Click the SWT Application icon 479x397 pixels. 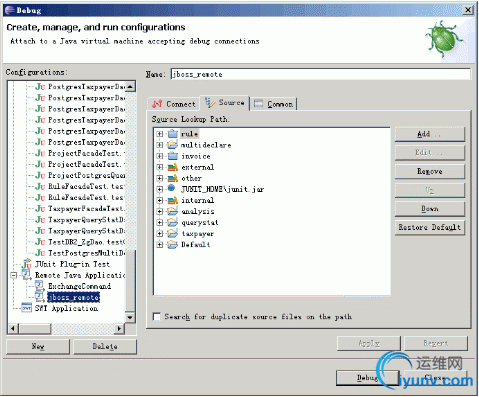[x=27, y=307]
